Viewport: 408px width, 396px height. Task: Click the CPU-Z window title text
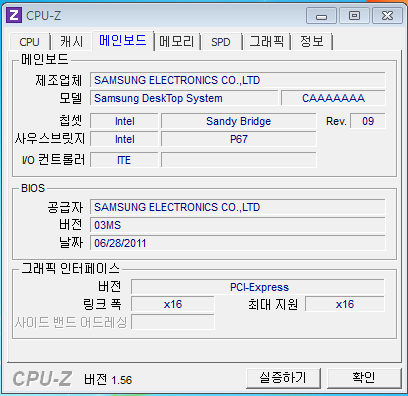[43, 16]
